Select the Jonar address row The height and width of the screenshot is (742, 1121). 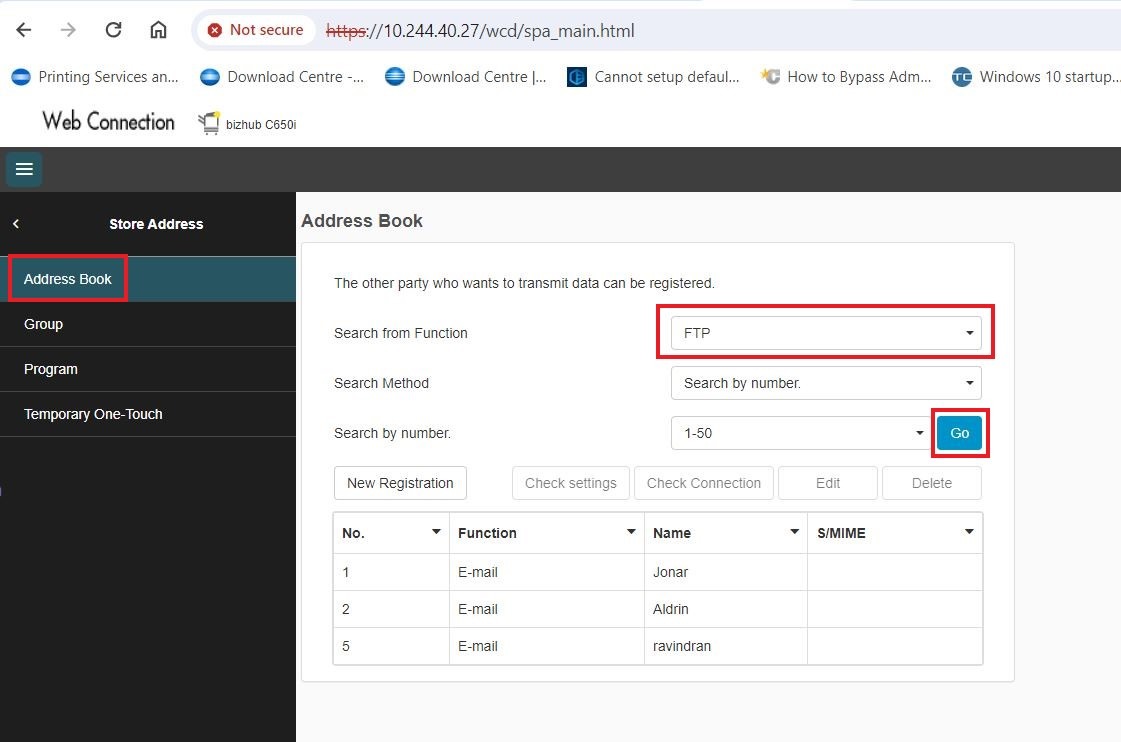point(670,572)
